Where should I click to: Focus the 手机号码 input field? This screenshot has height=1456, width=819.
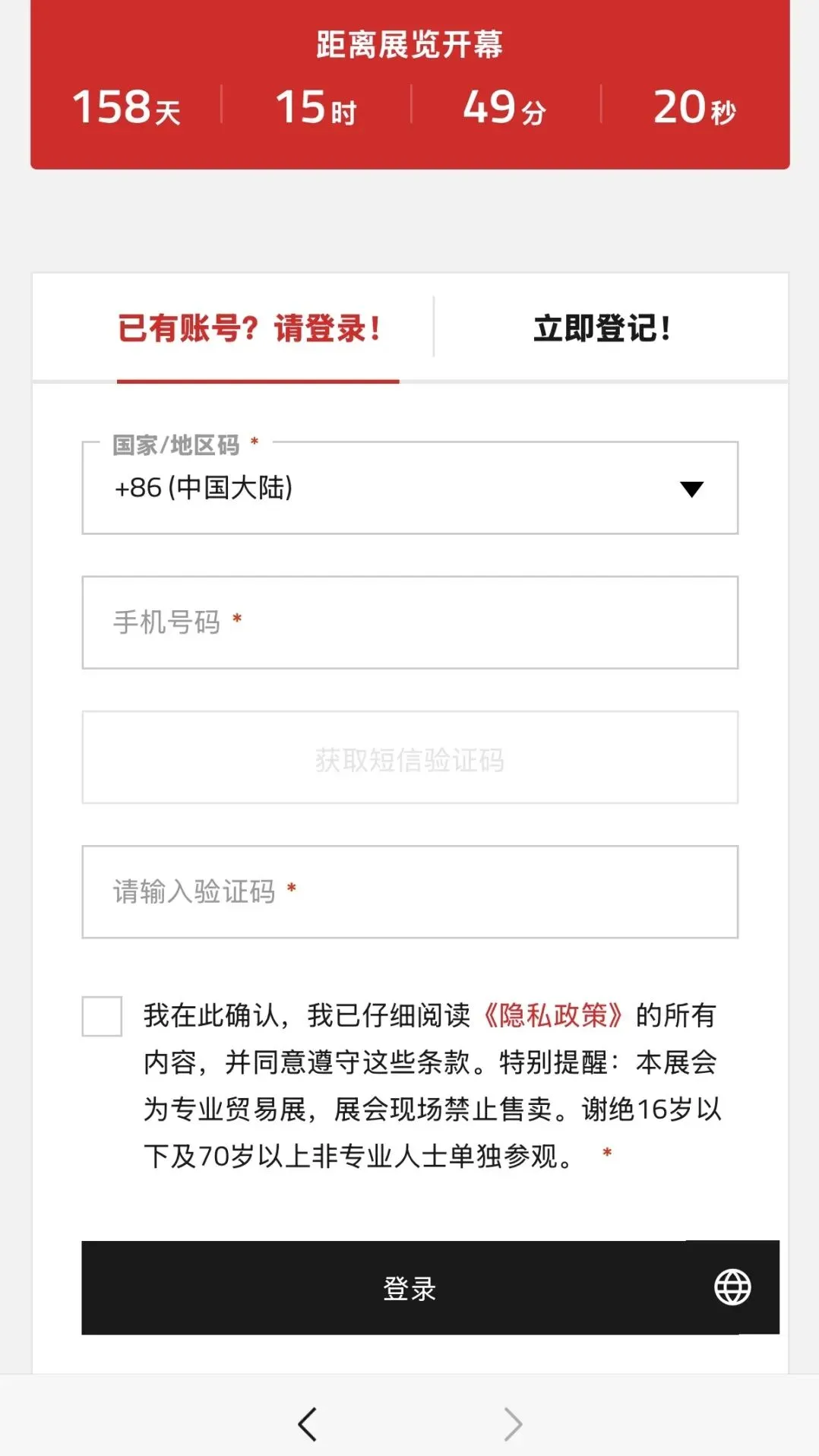[x=409, y=622]
